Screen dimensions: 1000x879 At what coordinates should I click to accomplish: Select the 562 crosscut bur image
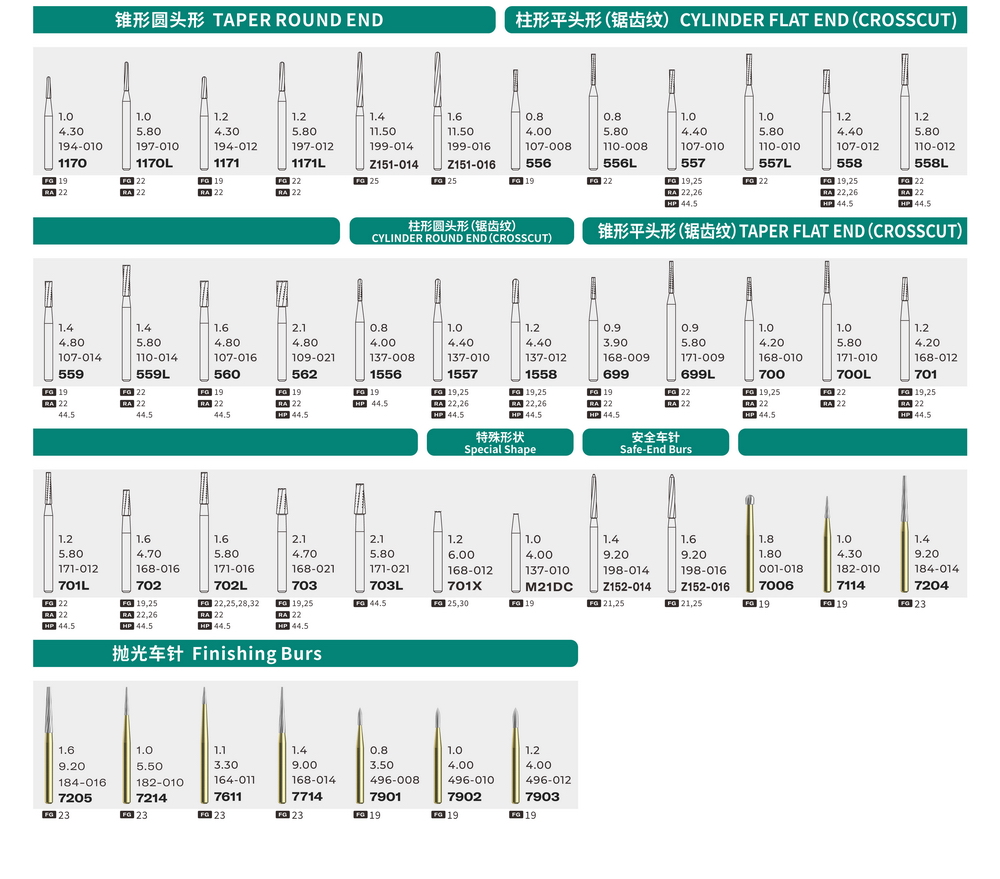(281, 330)
